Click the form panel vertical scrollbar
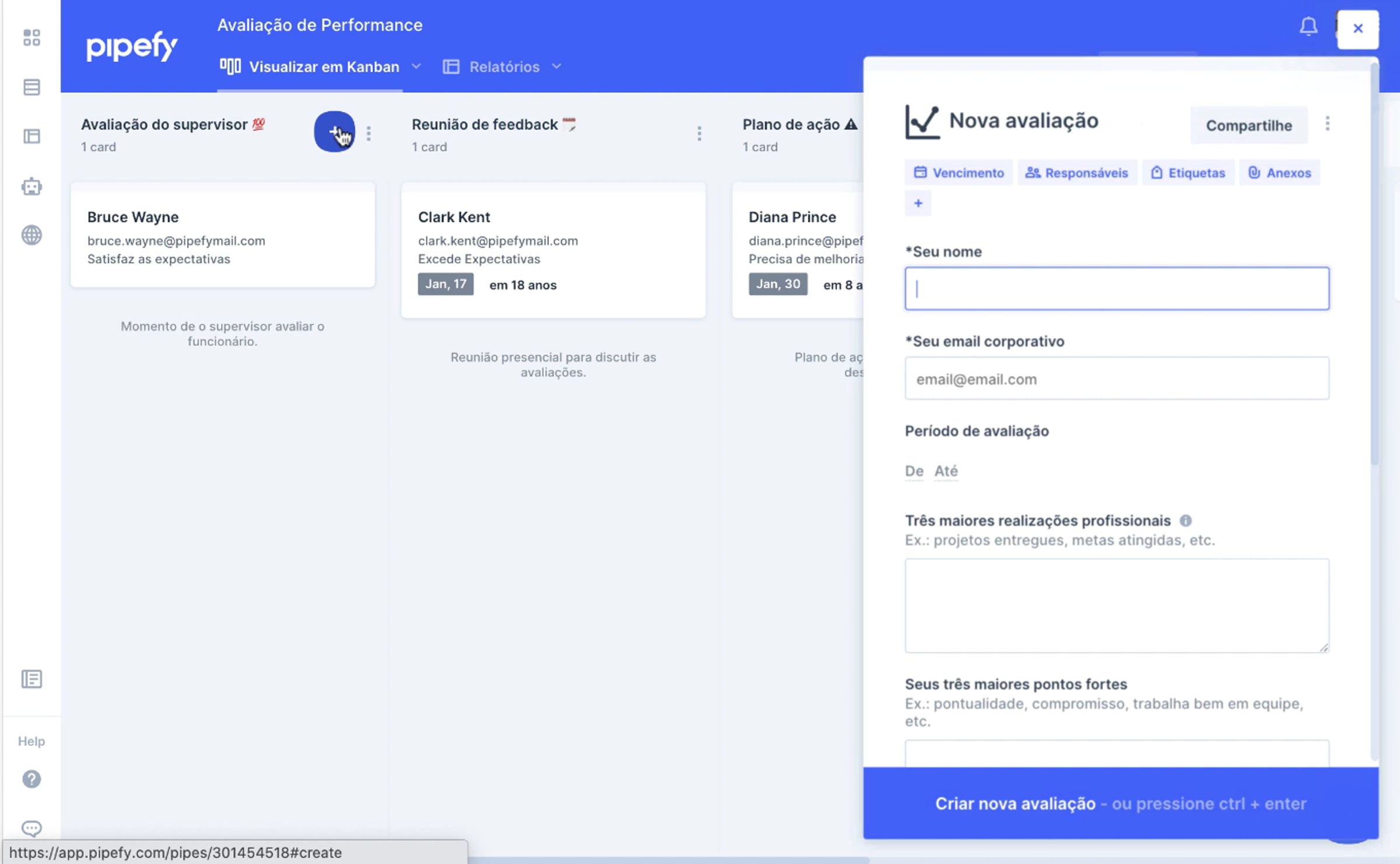 click(1374, 262)
